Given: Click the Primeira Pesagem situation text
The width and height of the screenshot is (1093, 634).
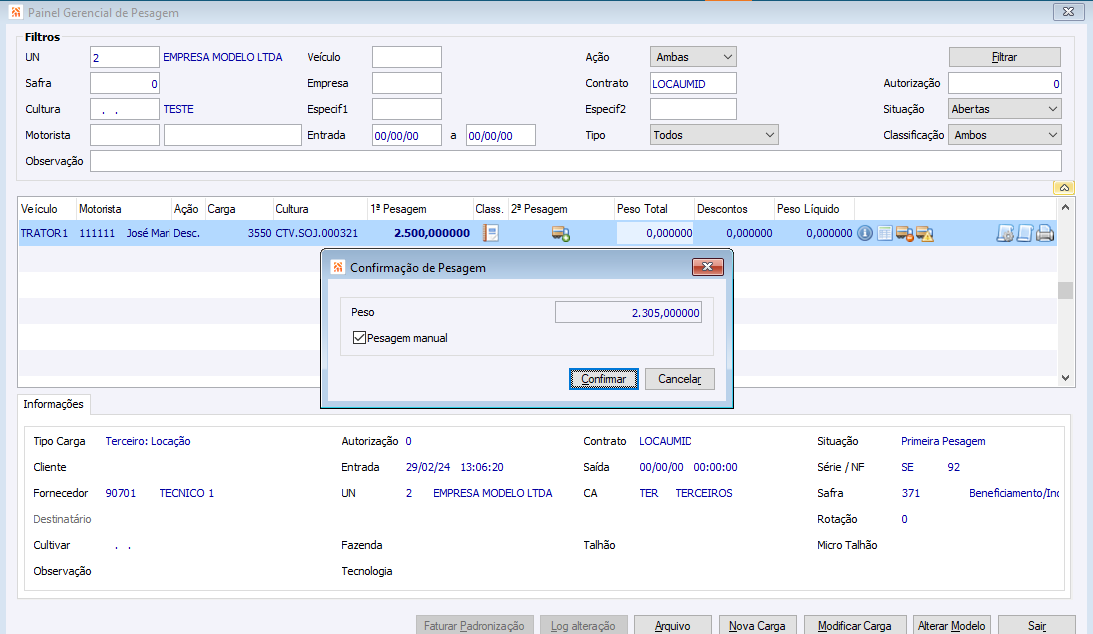Looking at the screenshot, I should (943, 441).
